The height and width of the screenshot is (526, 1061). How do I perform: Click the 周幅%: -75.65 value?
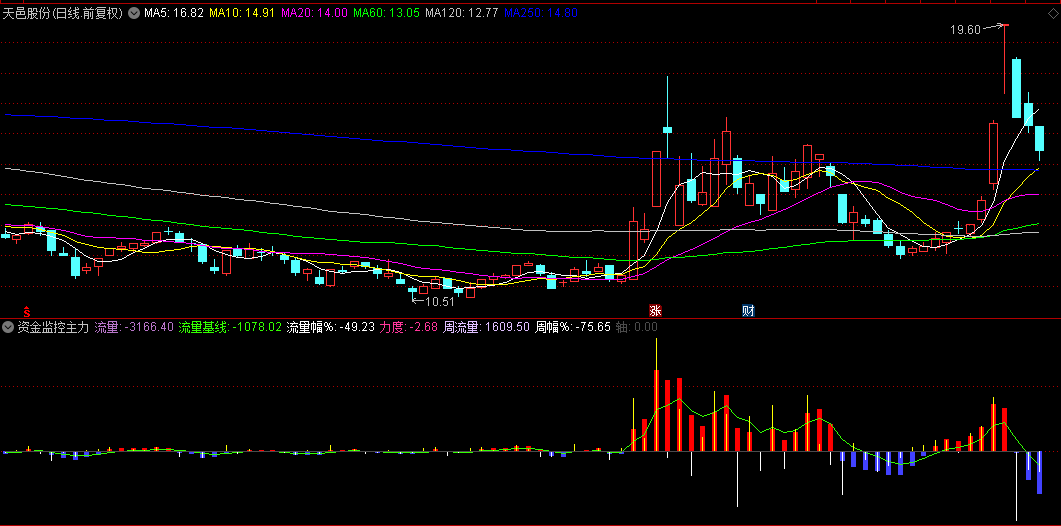572,328
